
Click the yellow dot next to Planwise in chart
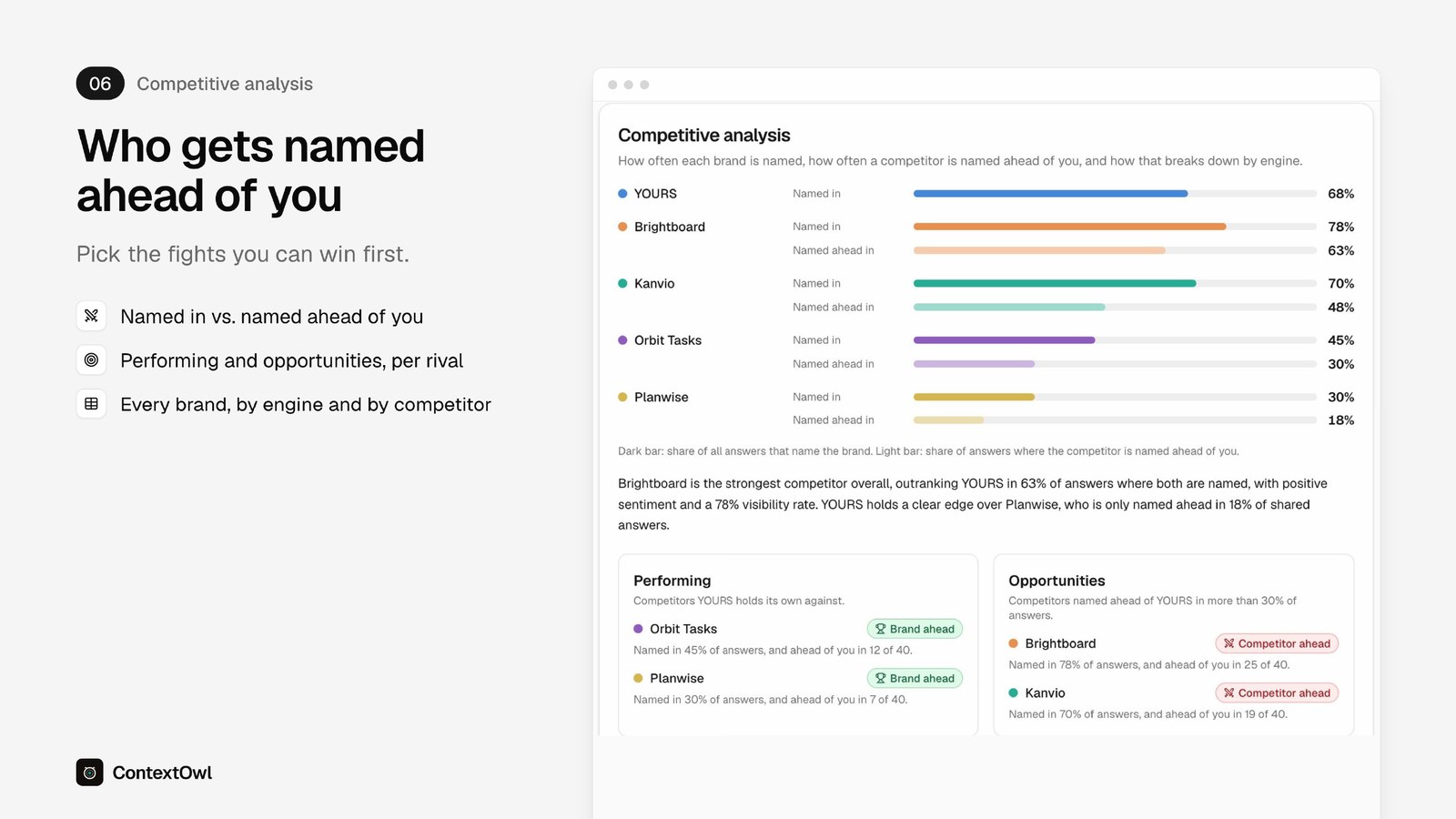tap(622, 397)
